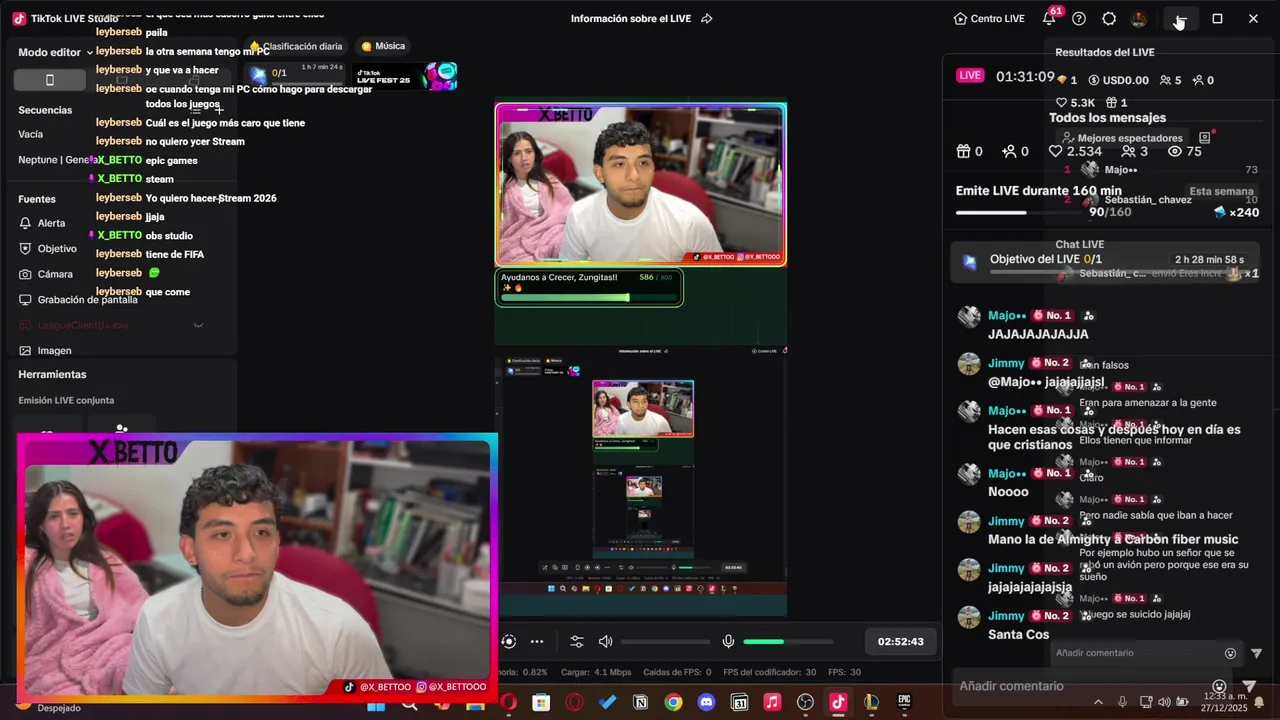
Task: Open scene list options next to Secuencias
Action: point(198,110)
